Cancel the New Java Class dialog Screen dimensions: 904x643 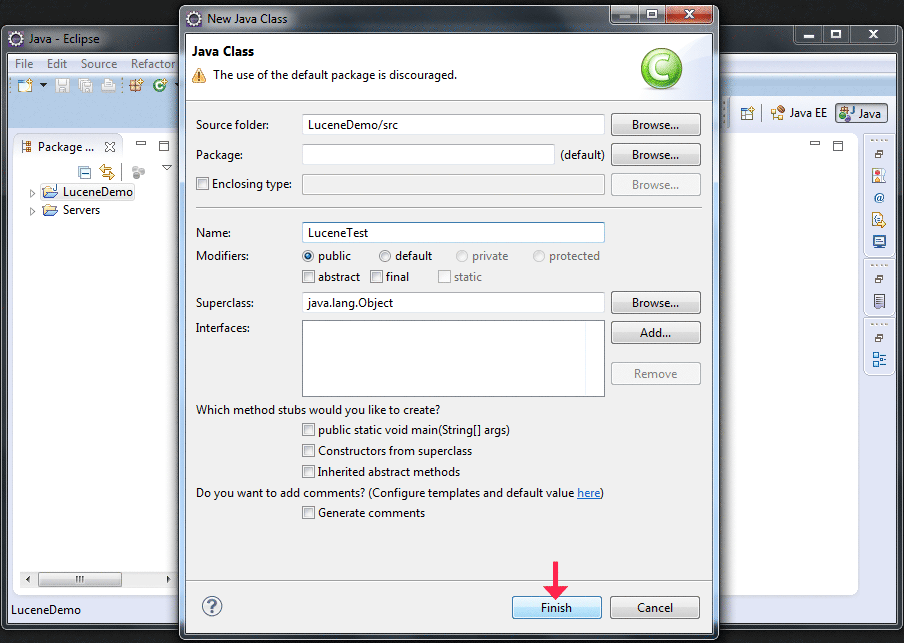click(x=655, y=608)
